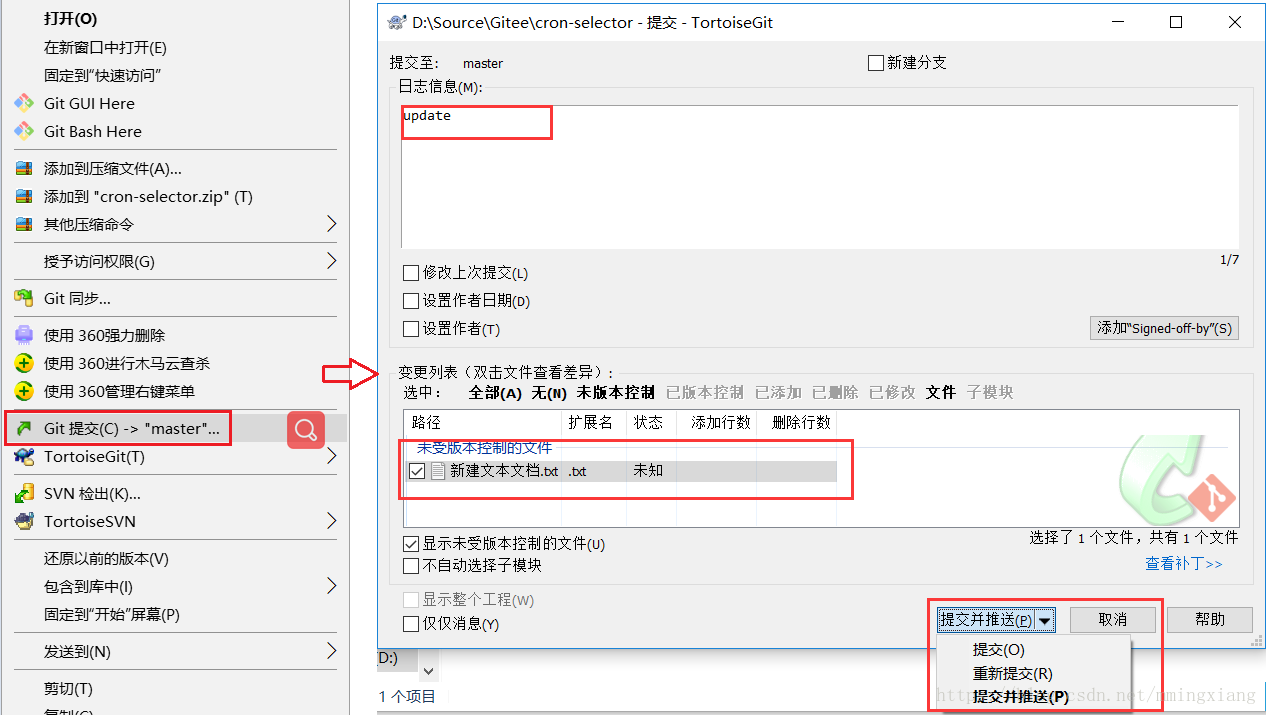Click the TortoiseGit dialog title bar icon

[396, 22]
